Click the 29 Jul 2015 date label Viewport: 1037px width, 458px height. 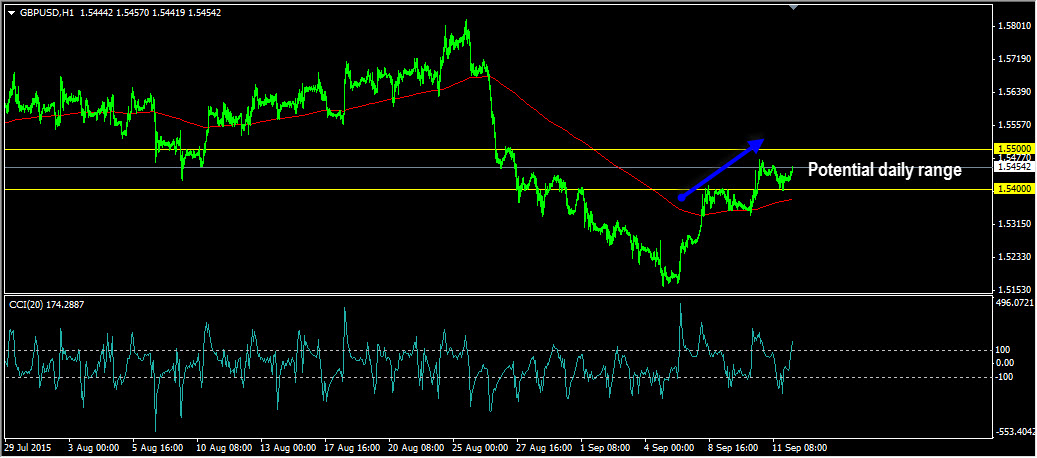click(27, 447)
